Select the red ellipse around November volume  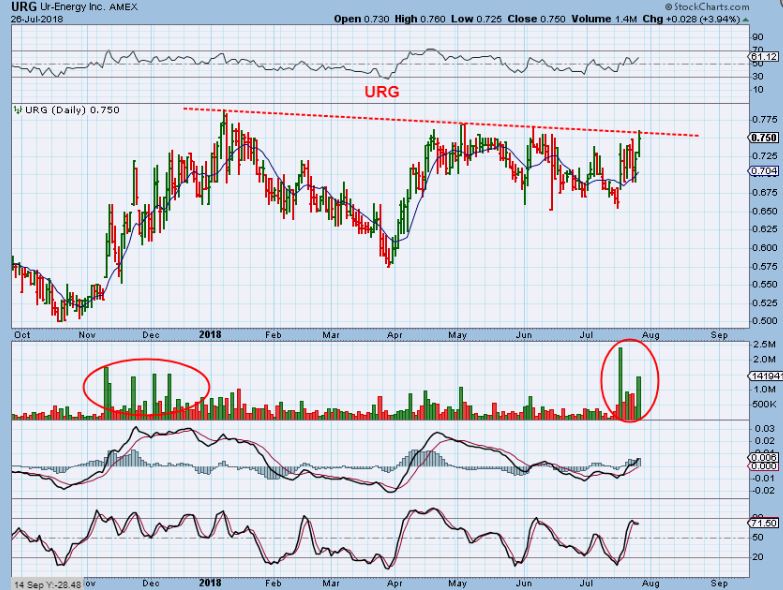[x=146, y=384]
